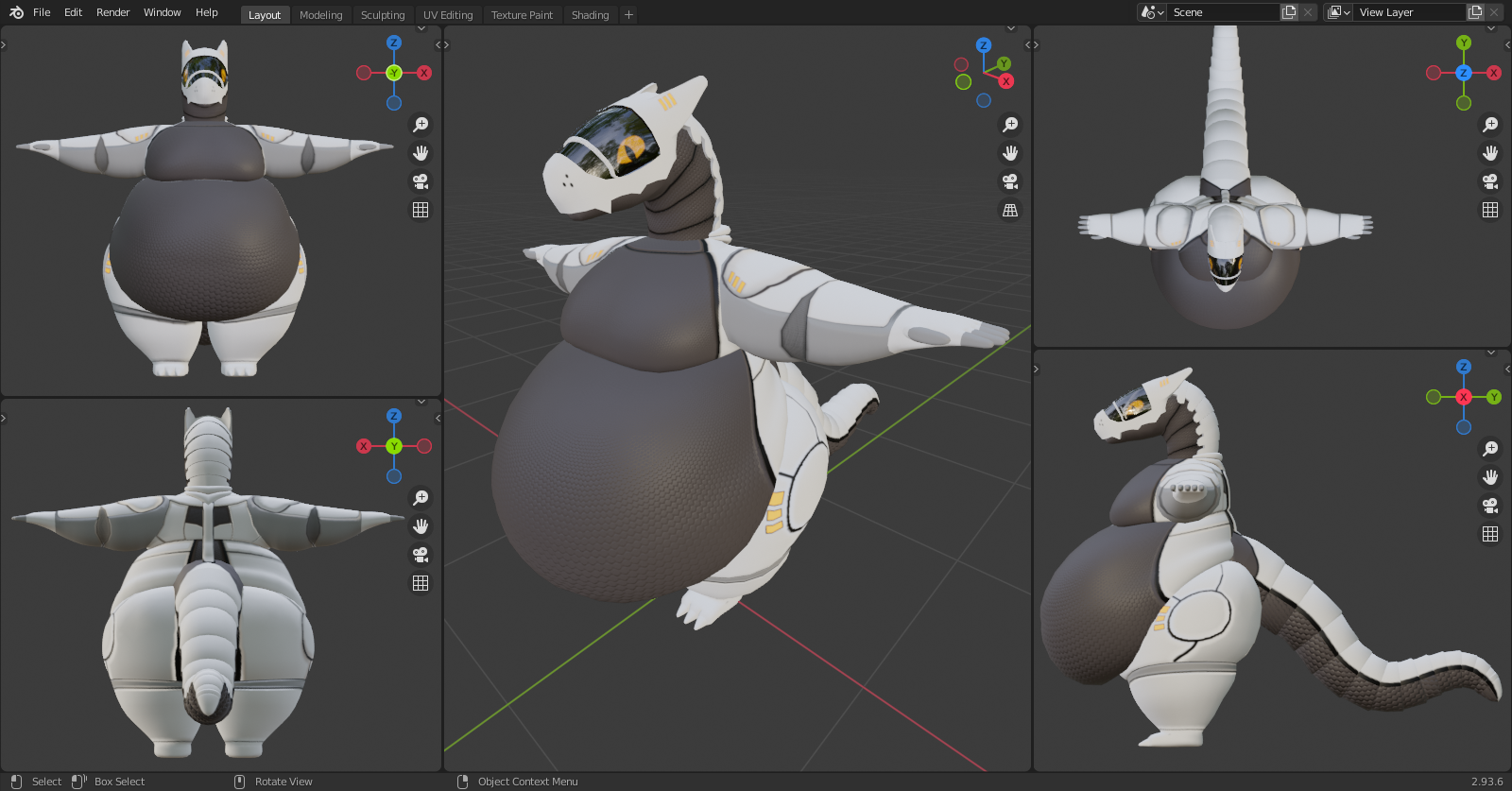Click the Scene name field
This screenshot has height=791, width=1512.
(1223, 12)
